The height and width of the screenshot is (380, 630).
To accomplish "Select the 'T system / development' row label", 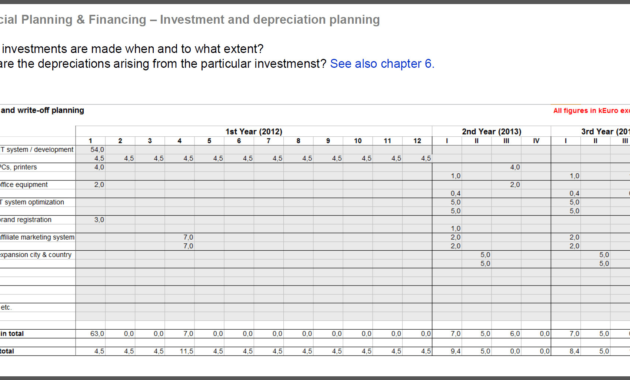I will pyautogui.click(x=37, y=150).
